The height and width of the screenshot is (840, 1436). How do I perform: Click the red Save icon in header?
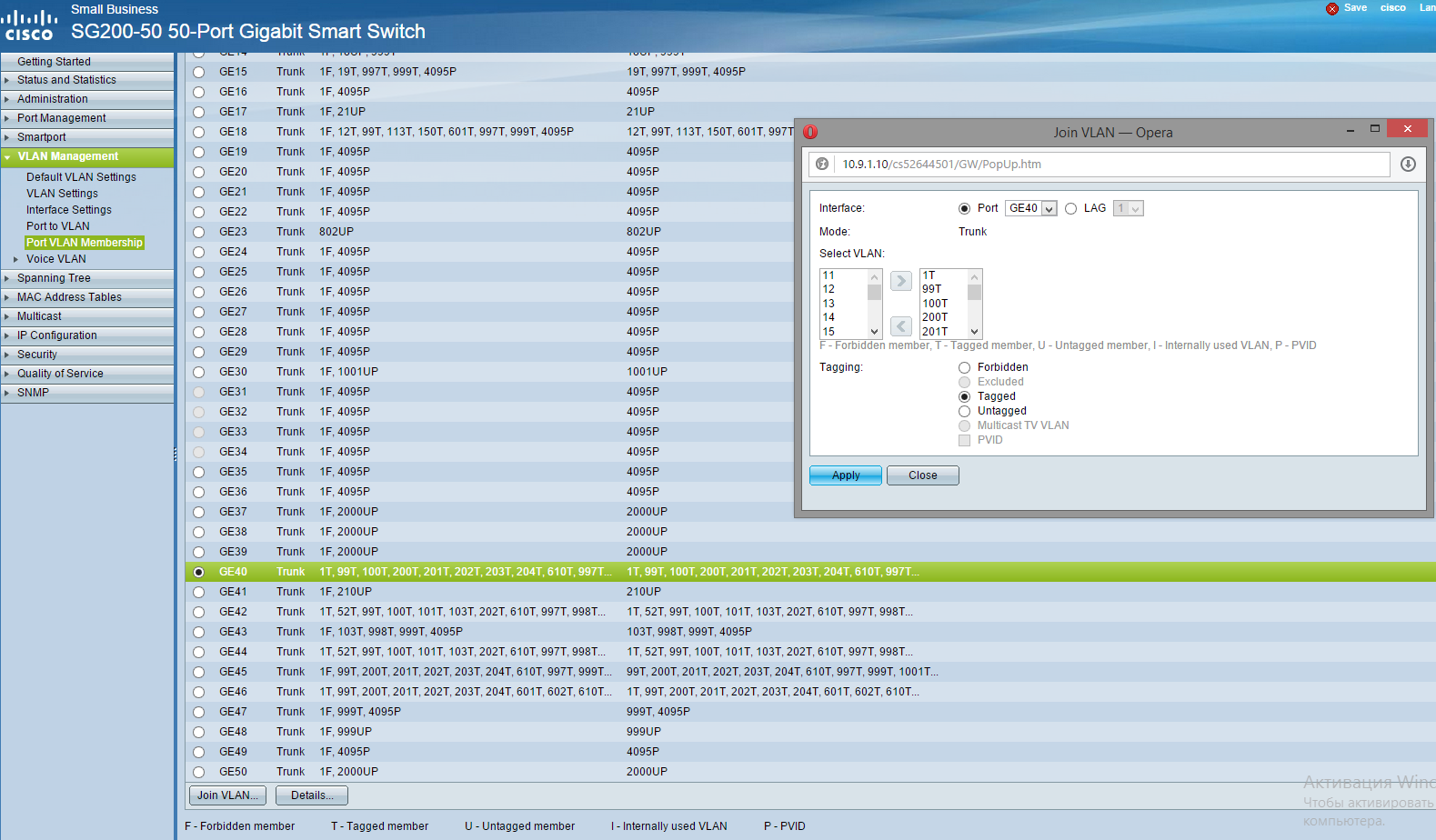click(x=1331, y=8)
